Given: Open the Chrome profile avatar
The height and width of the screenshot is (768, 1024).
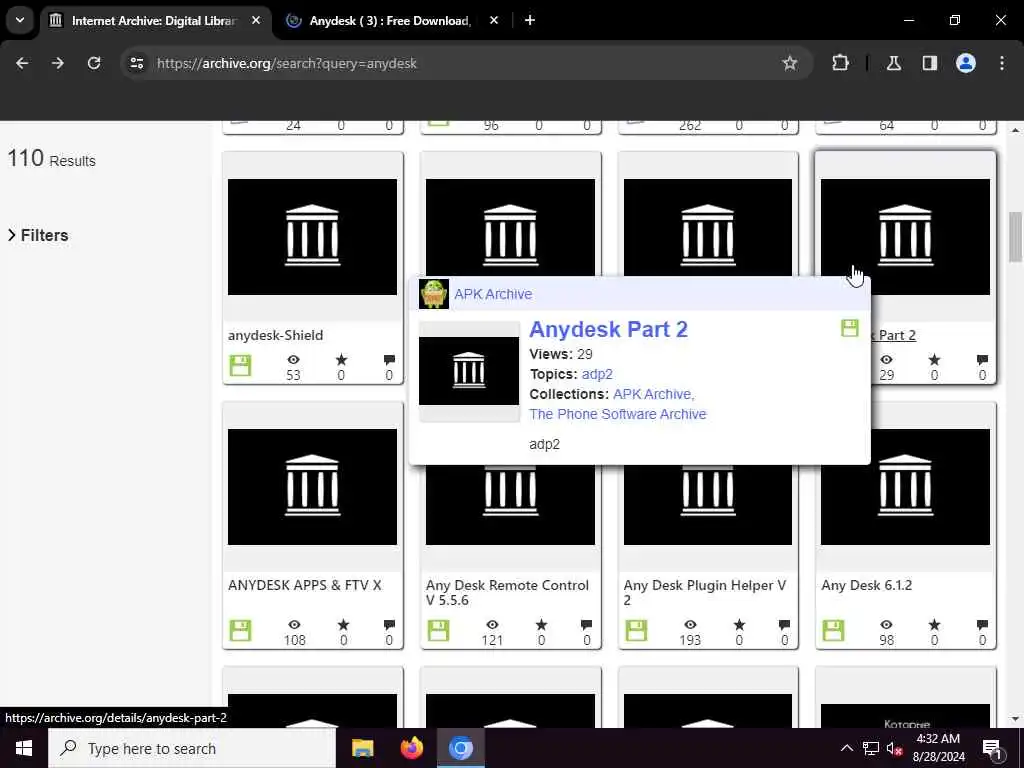Looking at the screenshot, I should (965, 63).
